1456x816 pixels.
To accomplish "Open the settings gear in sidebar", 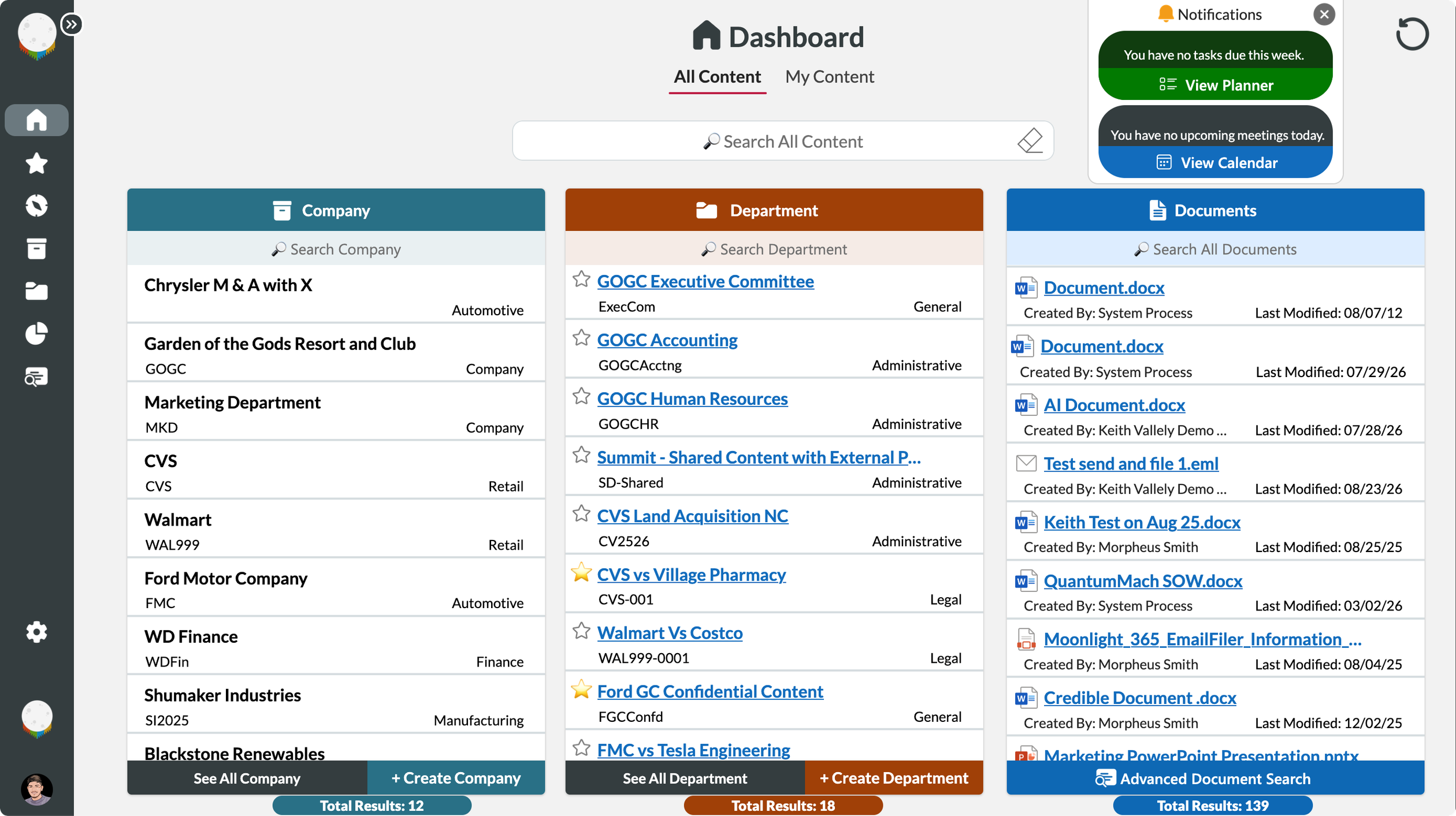I will pyautogui.click(x=36, y=632).
